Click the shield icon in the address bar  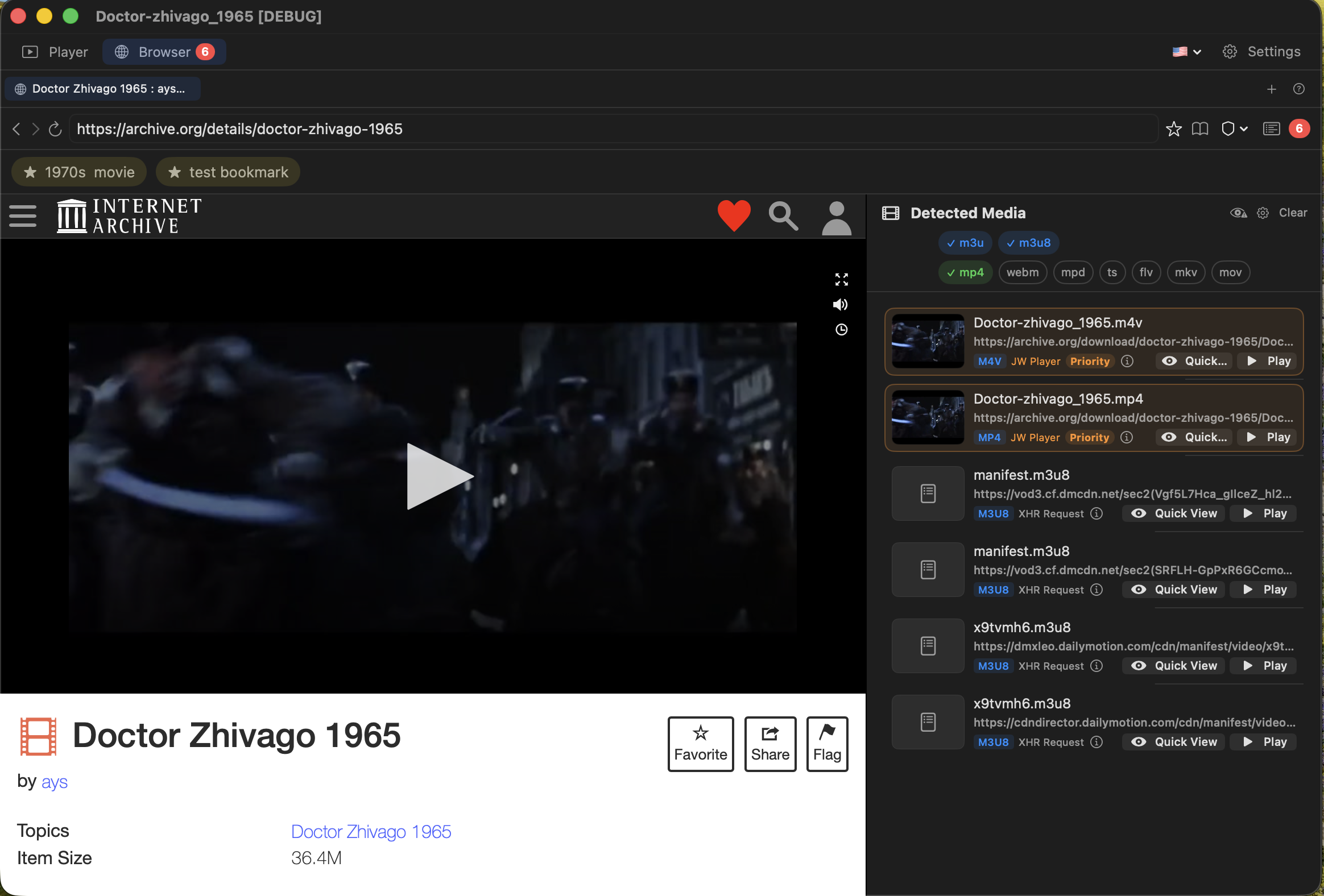tap(1228, 129)
